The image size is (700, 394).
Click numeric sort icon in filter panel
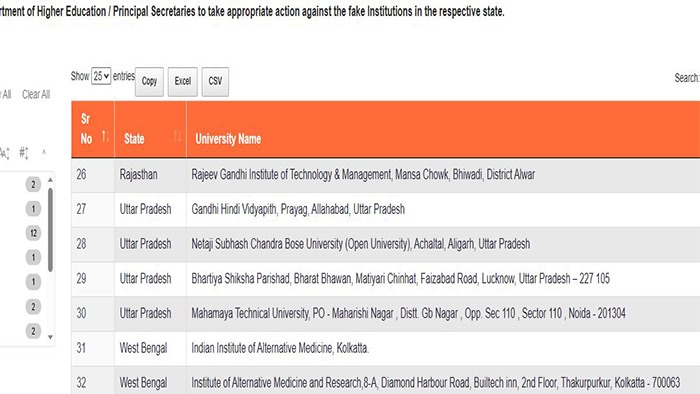coord(24,153)
